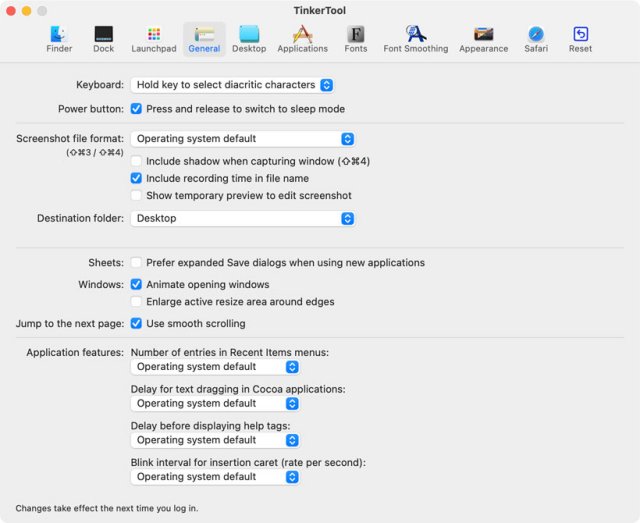Click the TinkerTool window title
Screen dimensions: 640x523
(320, 11)
